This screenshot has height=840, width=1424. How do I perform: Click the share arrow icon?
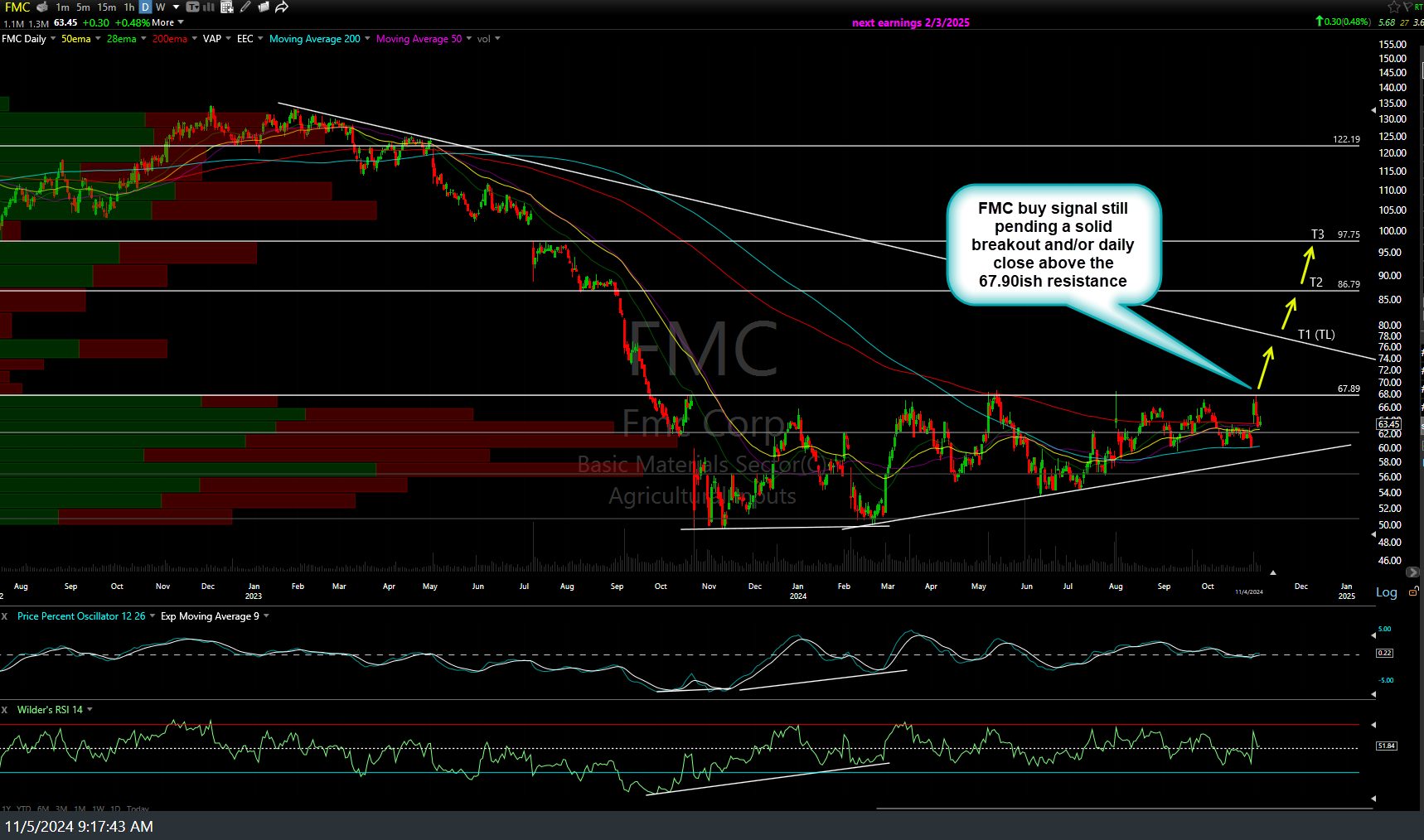(x=282, y=7)
